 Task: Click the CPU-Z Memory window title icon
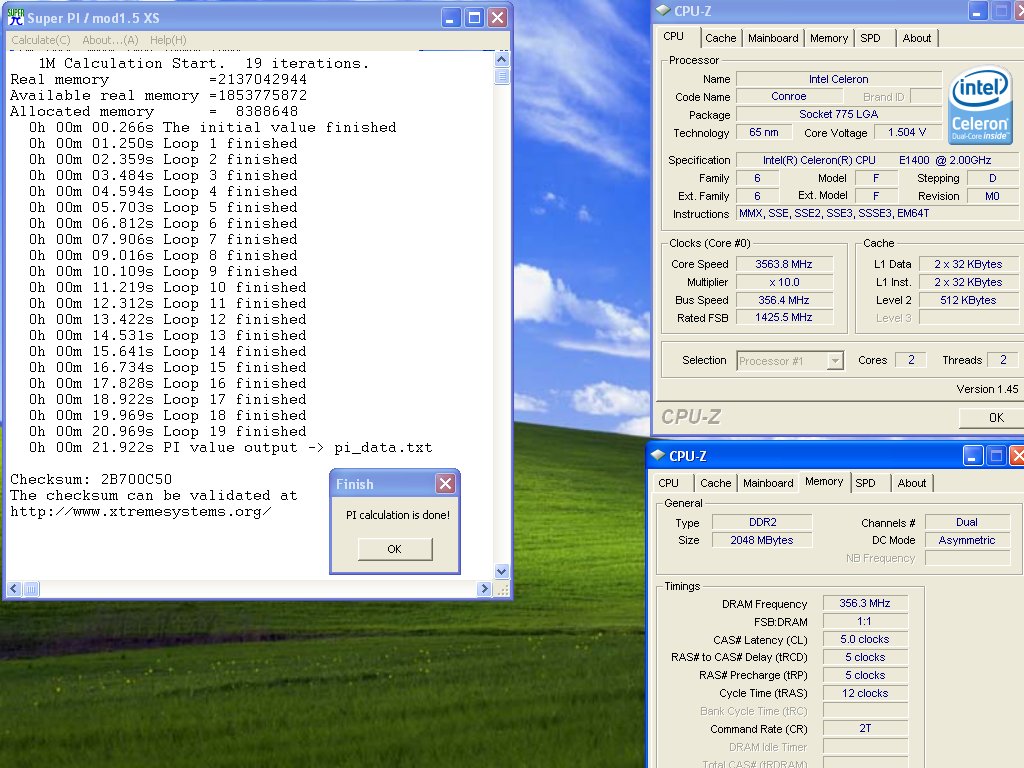(x=658, y=455)
